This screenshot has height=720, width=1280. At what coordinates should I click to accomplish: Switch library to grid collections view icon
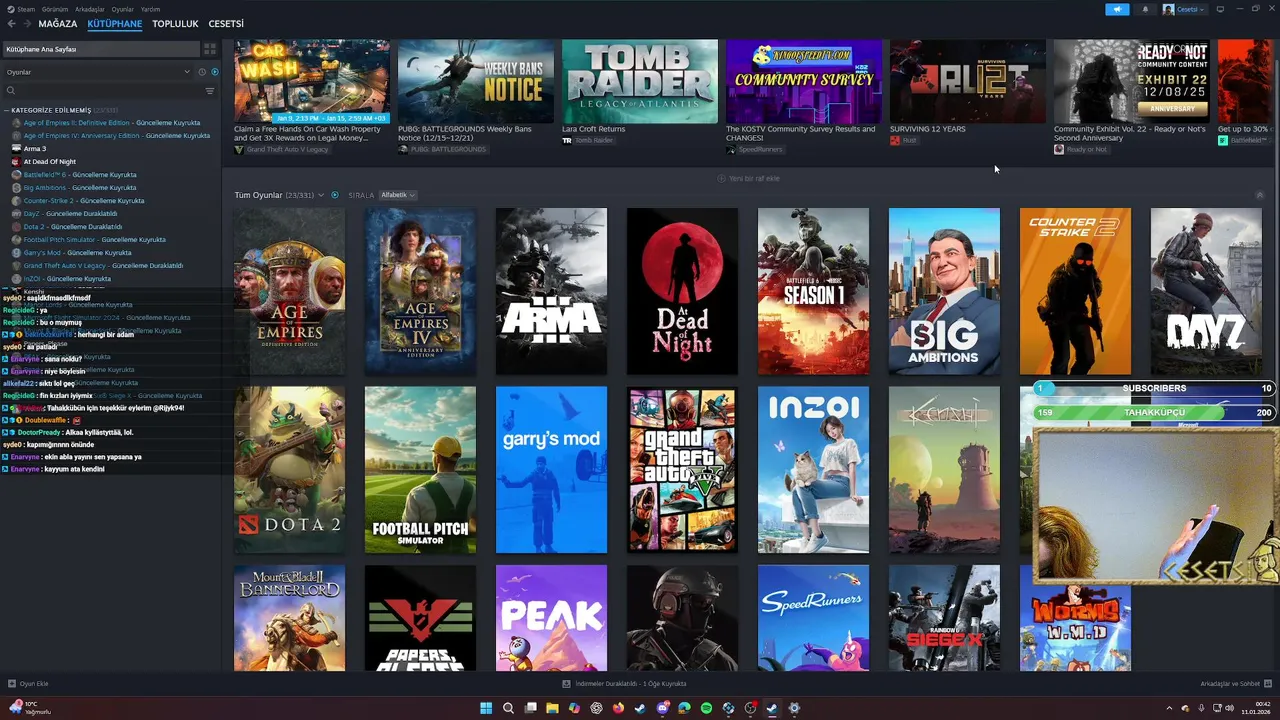210,49
